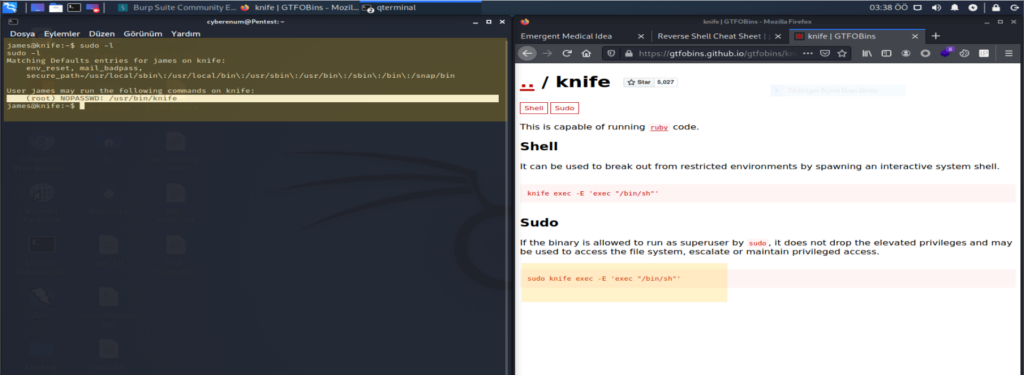
Task: Open the Firefox hamburger menu
Action: point(1010,53)
